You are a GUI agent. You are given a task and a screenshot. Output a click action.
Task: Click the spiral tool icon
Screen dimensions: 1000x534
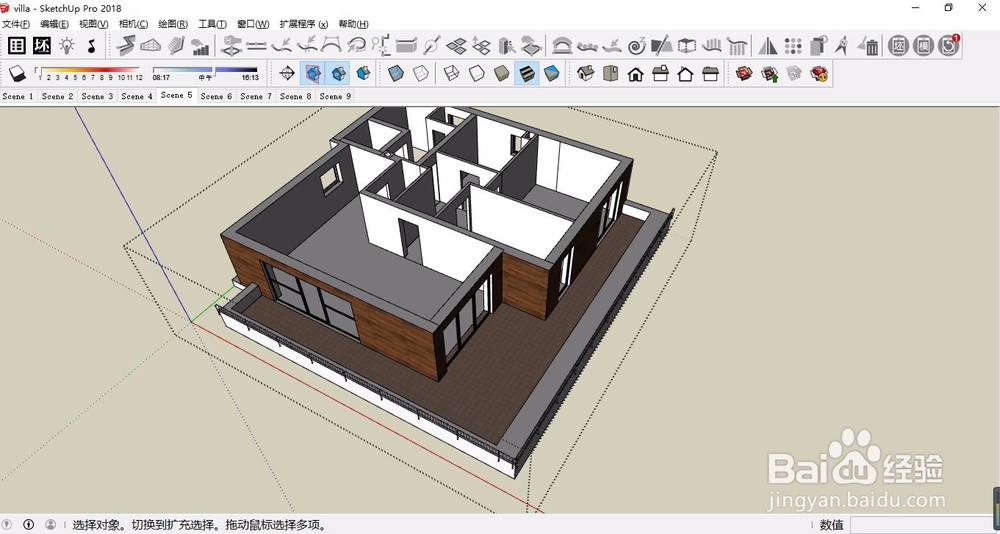636,45
